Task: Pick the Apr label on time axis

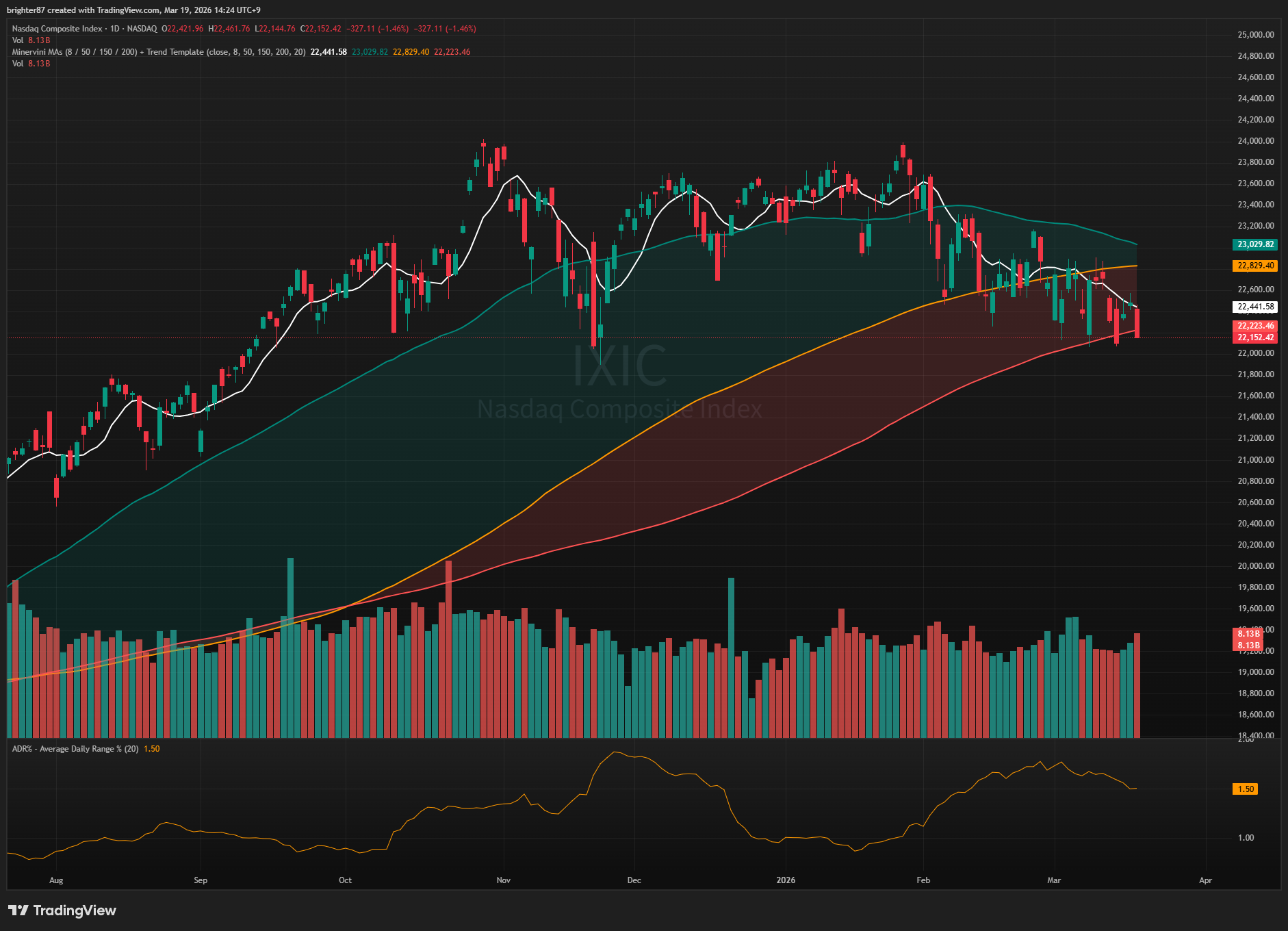Action: 1205,880
